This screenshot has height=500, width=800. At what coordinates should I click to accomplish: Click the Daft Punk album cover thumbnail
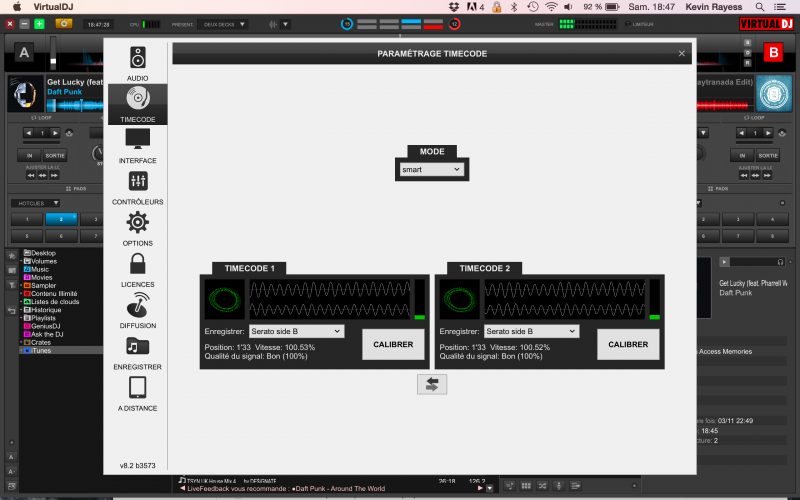[x=25, y=93]
